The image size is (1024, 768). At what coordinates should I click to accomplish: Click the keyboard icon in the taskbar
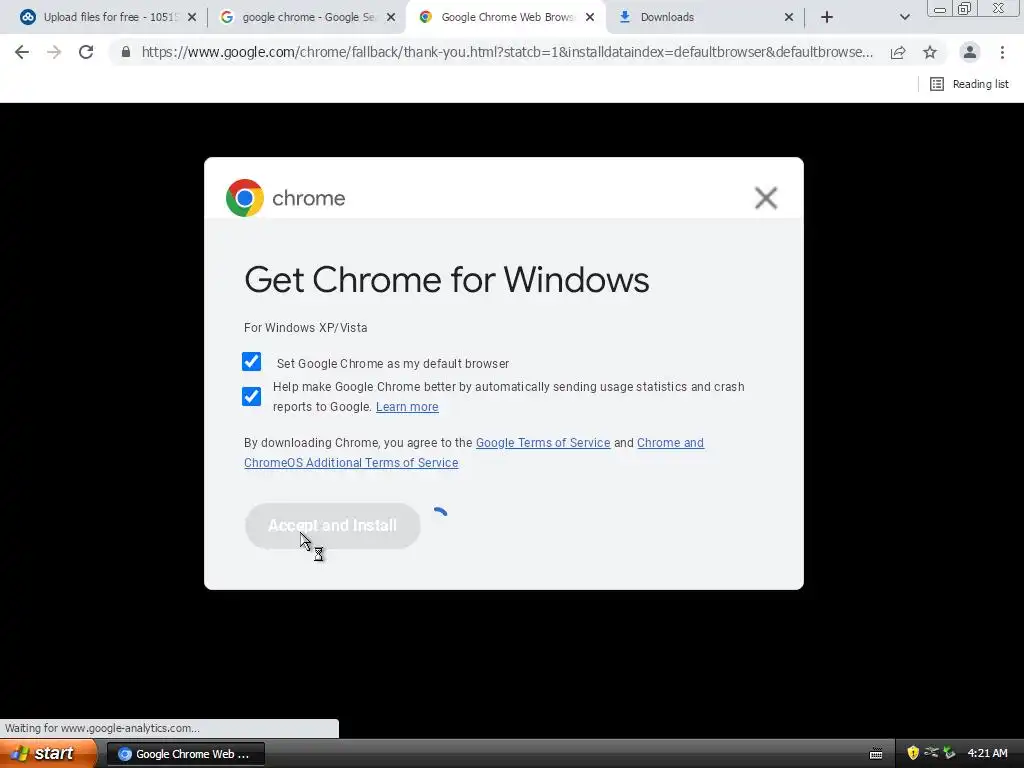pos(876,754)
